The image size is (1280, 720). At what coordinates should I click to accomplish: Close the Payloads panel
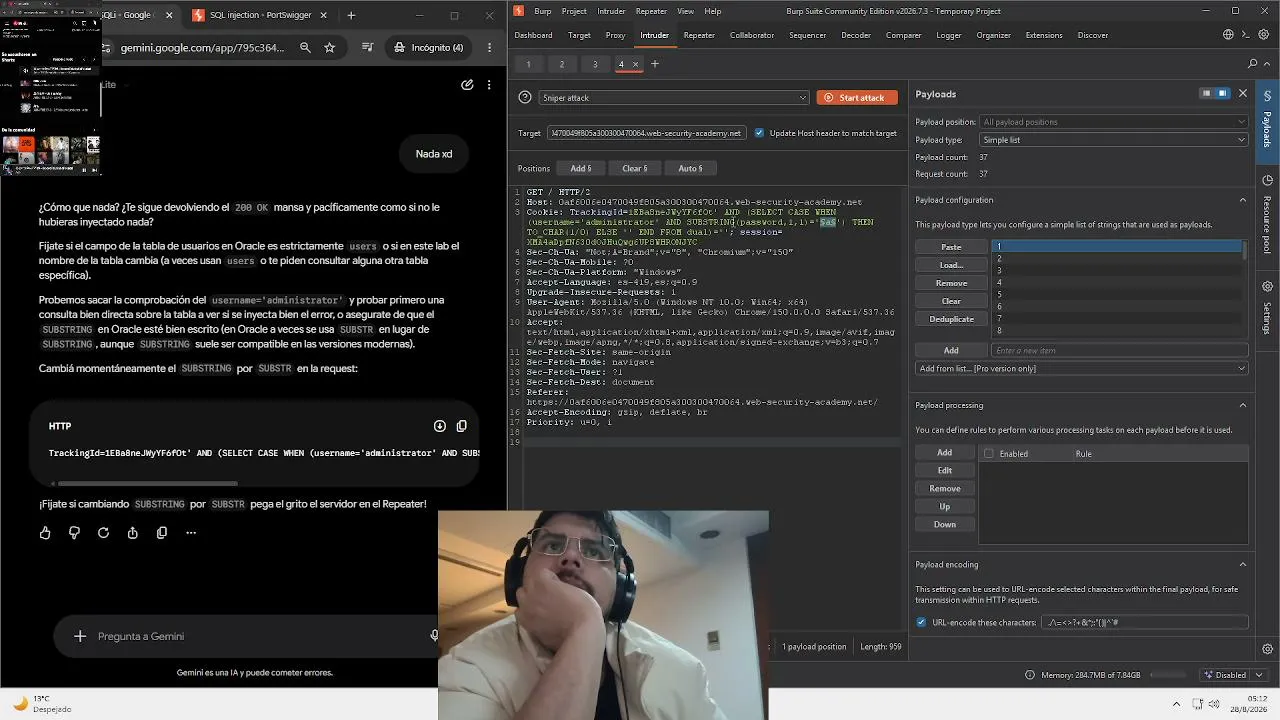pos(1243,94)
